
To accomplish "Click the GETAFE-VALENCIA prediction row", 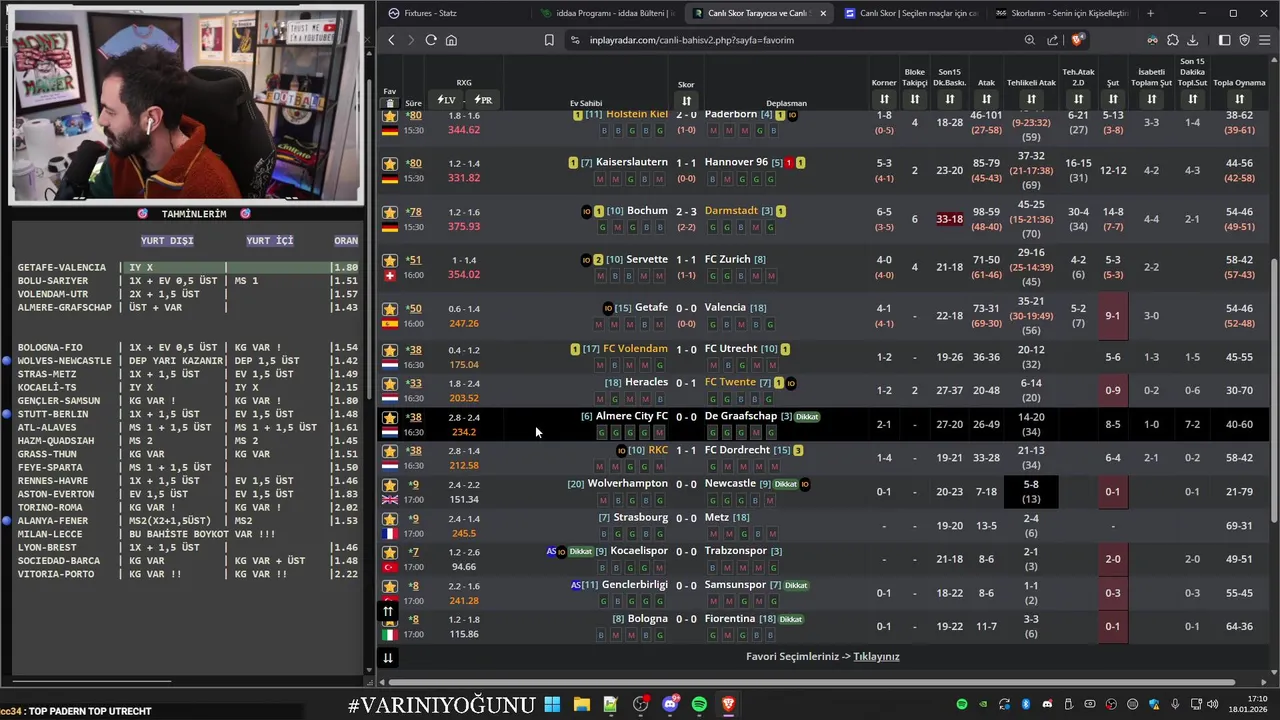I will pos(187,268).
